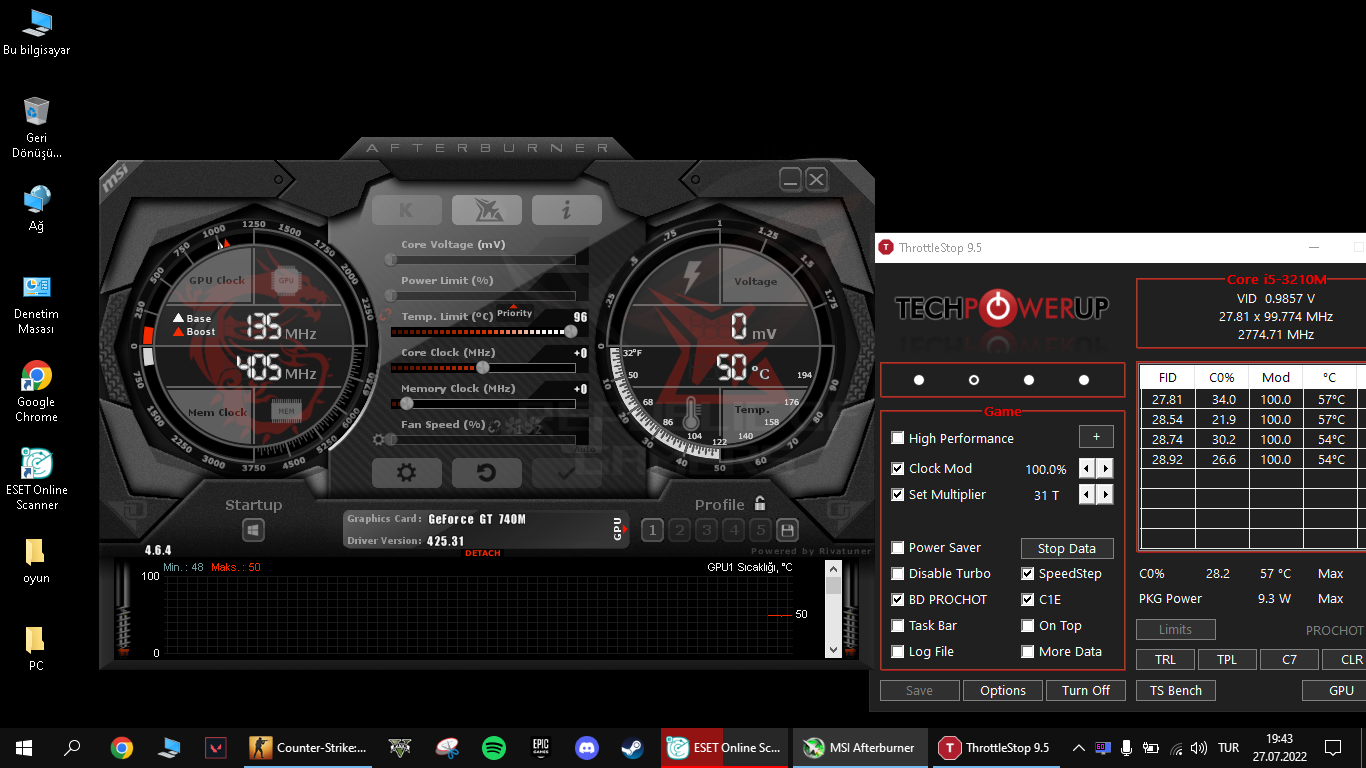This screenshot has width=1366, height=768.
Task: Toggle the Set Multiplier checkbox
Action: [898, 494]
